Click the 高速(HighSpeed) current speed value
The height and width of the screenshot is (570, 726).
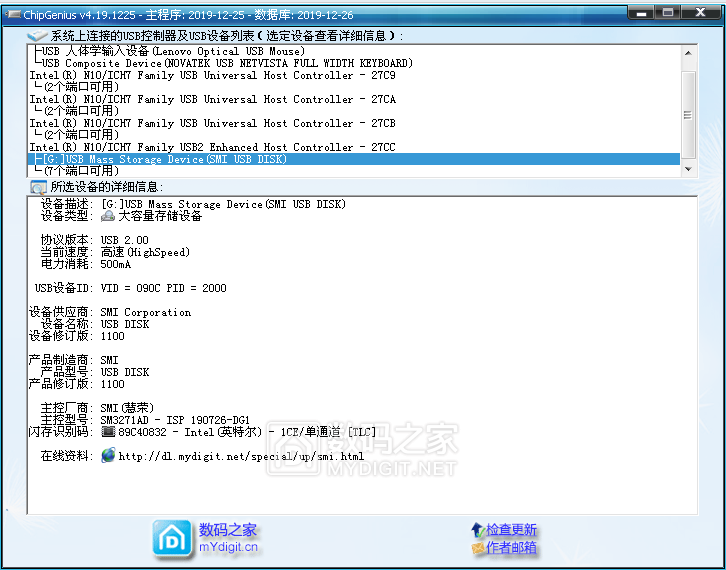click(145, 252)
